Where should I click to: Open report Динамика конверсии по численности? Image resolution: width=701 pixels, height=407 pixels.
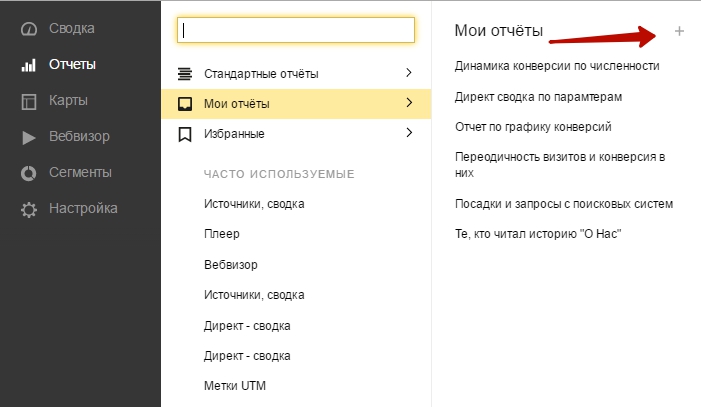click(x=557, y=66)
